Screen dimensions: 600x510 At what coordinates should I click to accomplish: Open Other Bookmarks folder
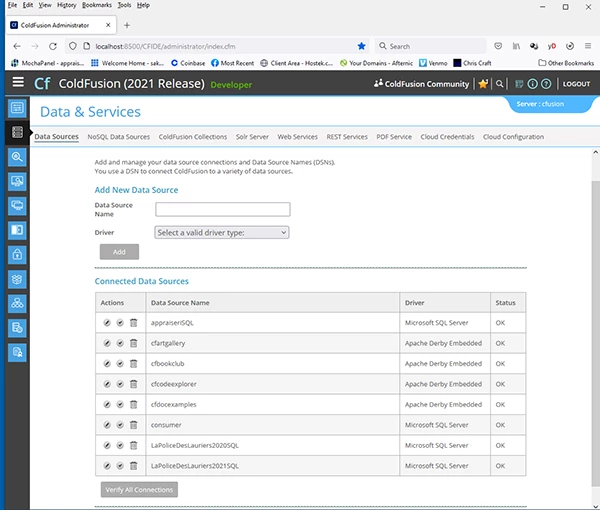point(566,63)
